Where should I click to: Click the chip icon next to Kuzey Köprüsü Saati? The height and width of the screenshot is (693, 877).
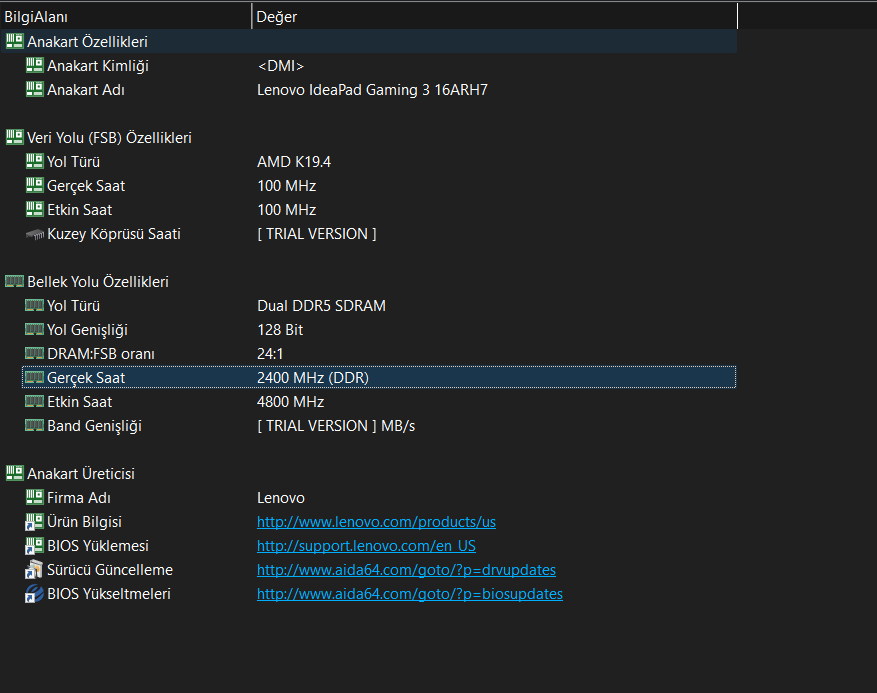34,234
